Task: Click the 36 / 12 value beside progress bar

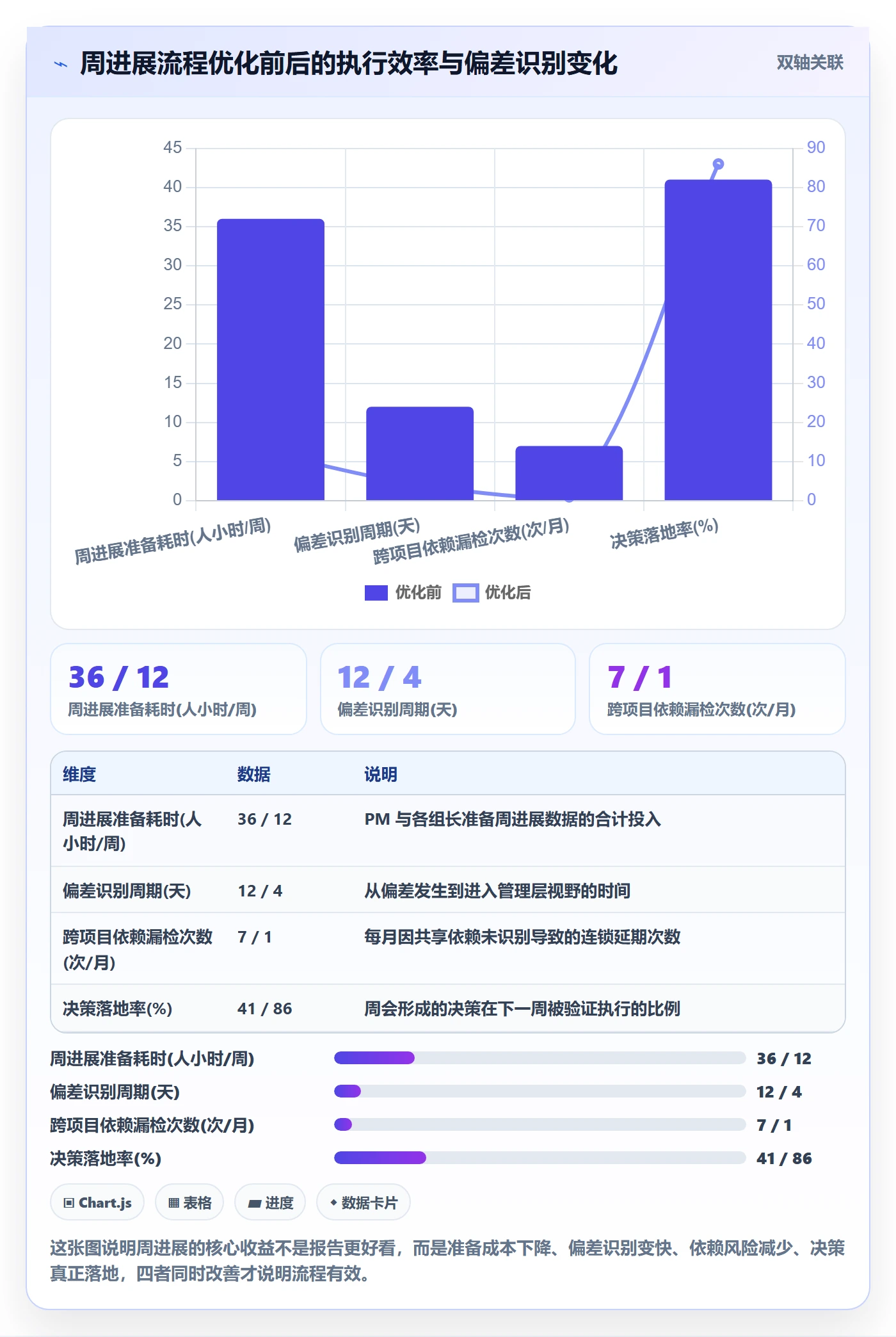Action: [784, 1058]
